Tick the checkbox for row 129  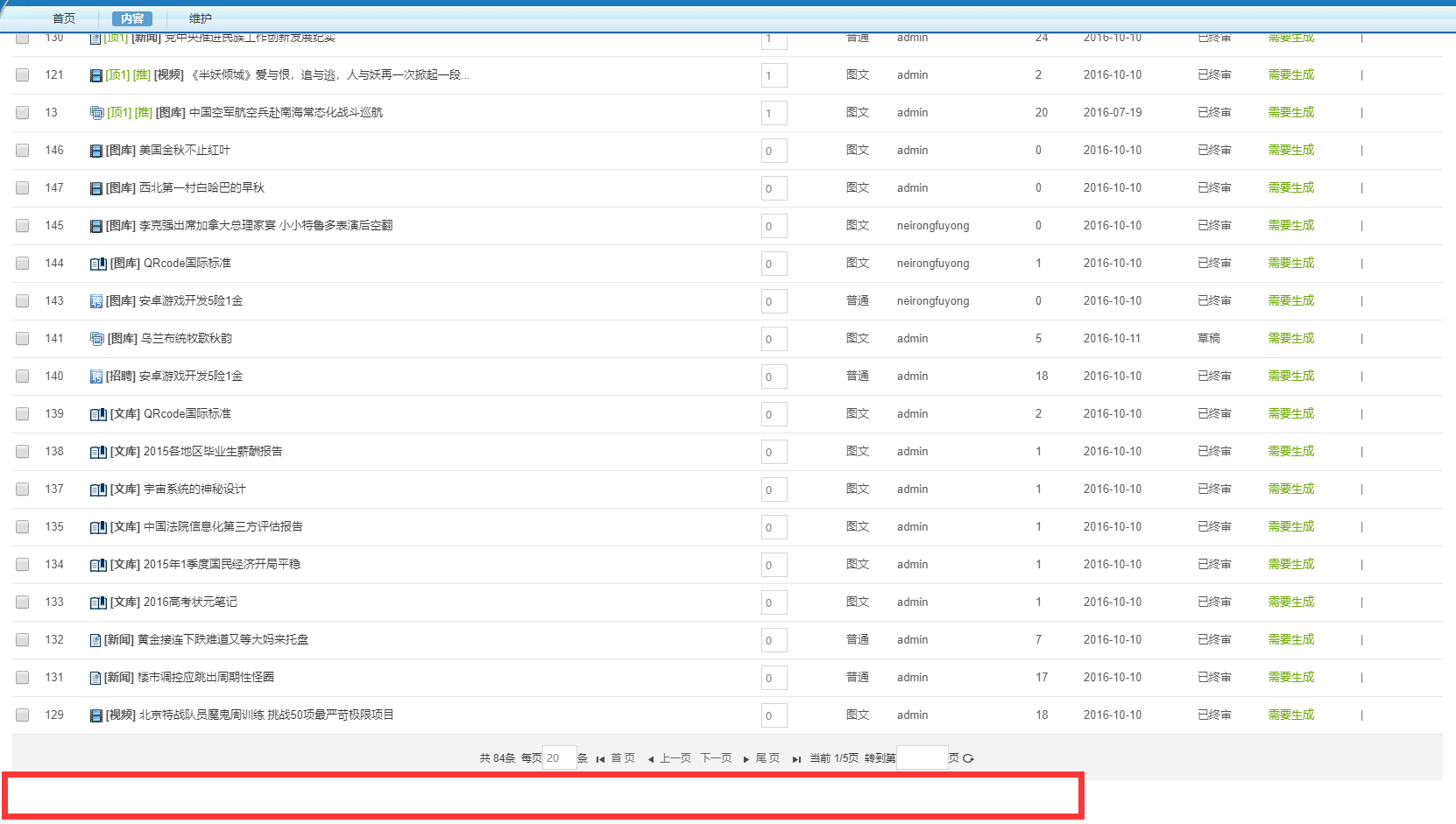[23, 715]
